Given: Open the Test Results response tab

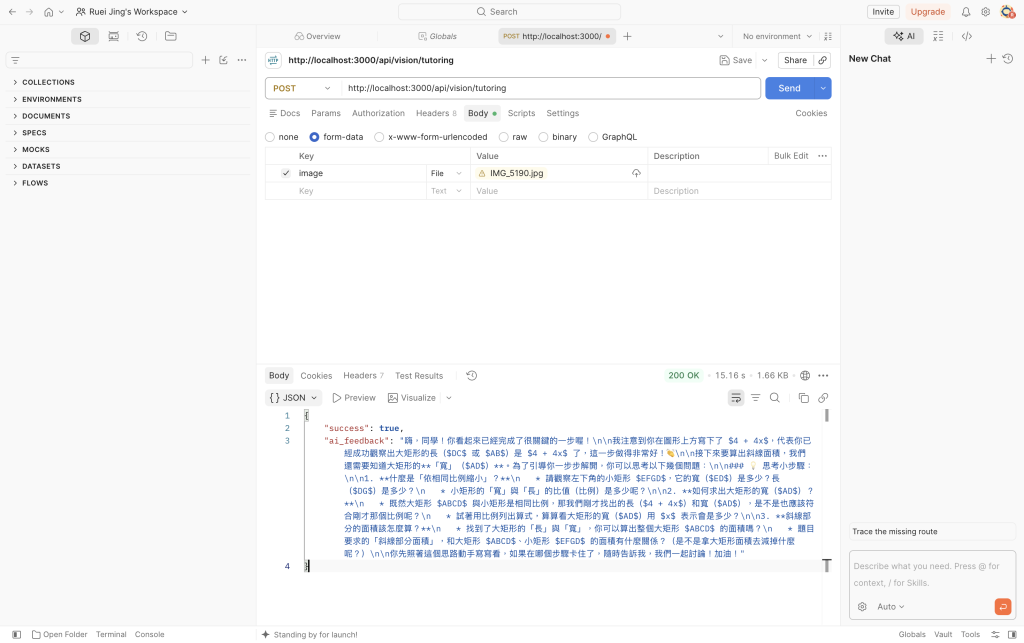Looking at the screenshot, I should [419, 375].
